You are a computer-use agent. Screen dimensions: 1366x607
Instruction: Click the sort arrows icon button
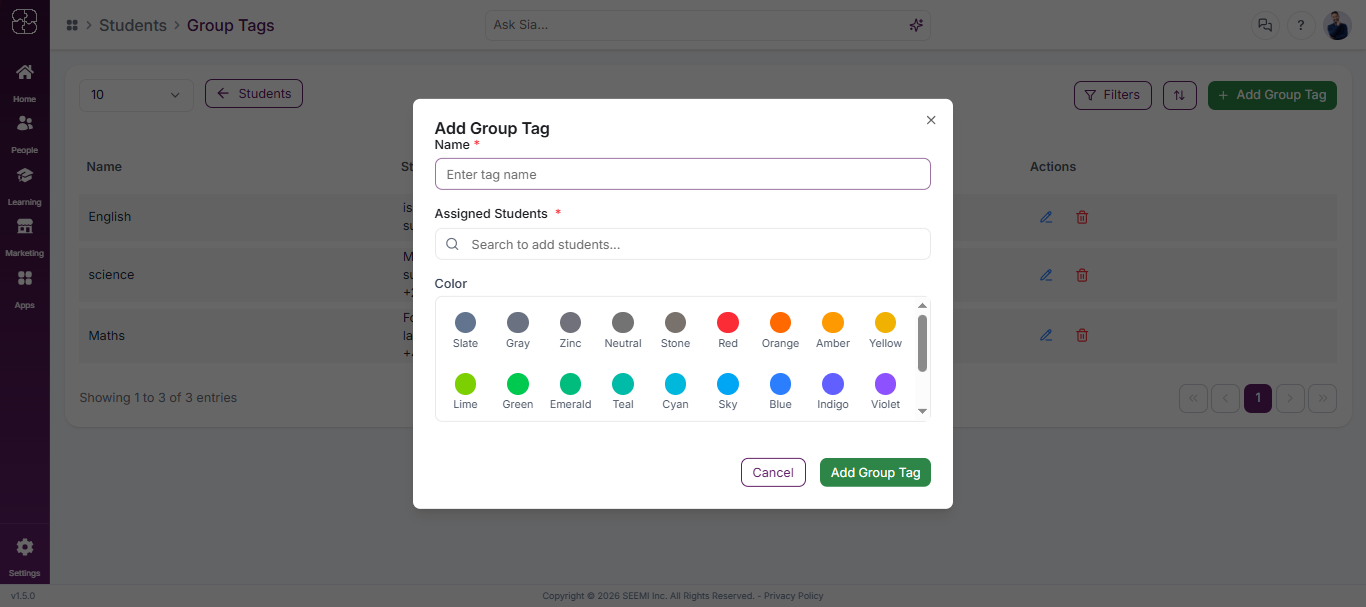[x=1180, y=95]
